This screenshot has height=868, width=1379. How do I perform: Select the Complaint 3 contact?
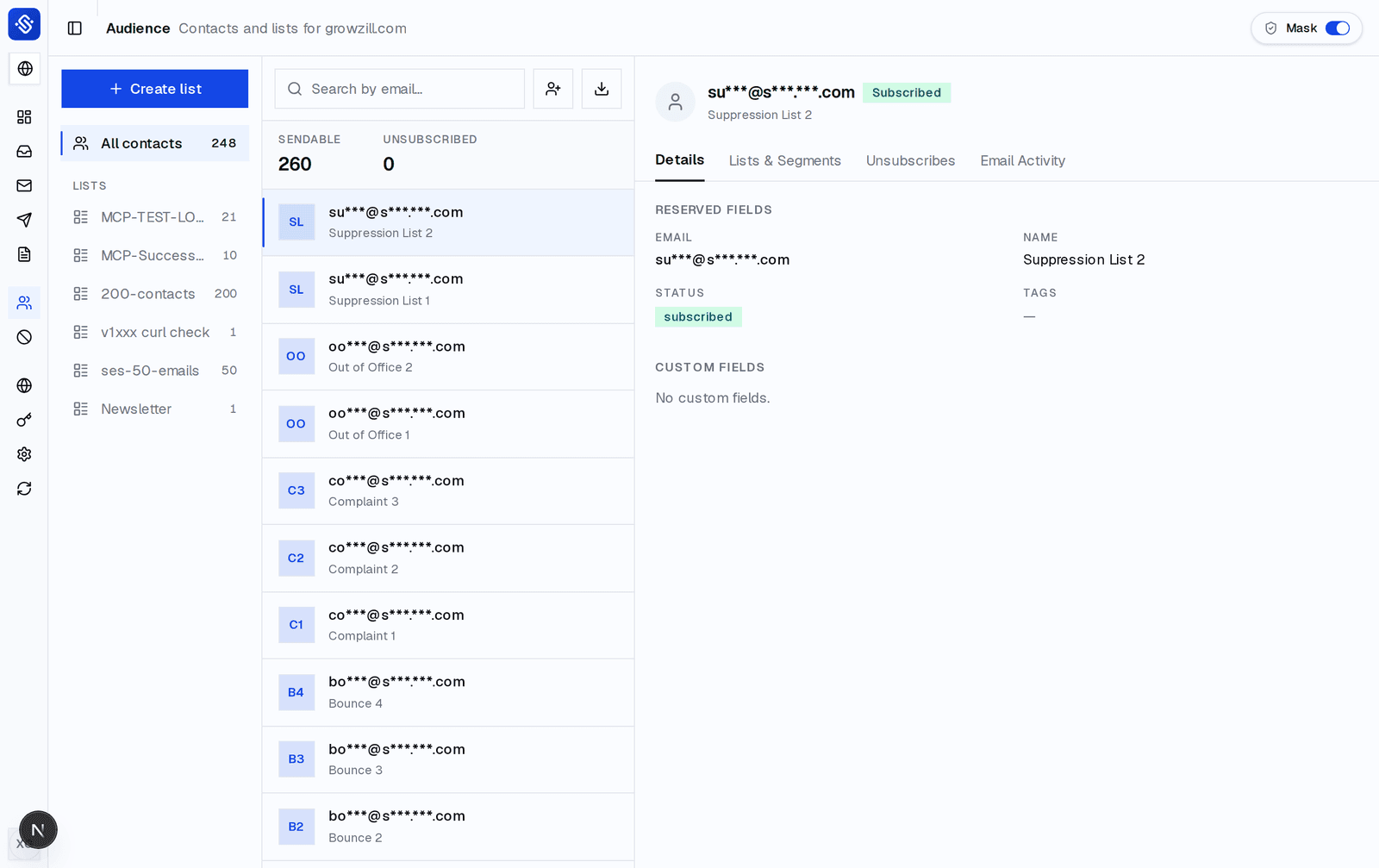click(448, 491)
